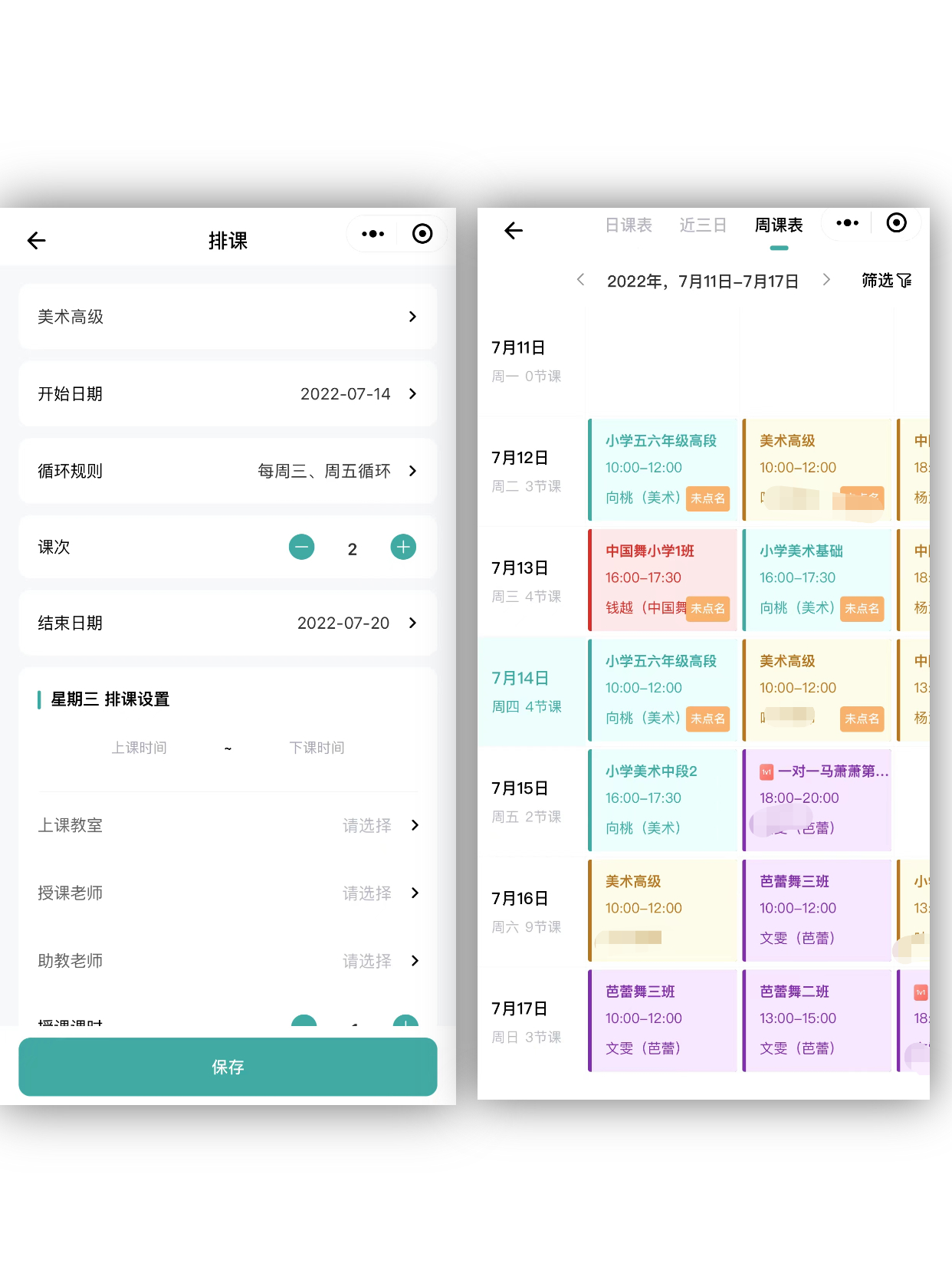
Task: Open the 小学美术中段2 class card
Action: (x=662, y=800)
